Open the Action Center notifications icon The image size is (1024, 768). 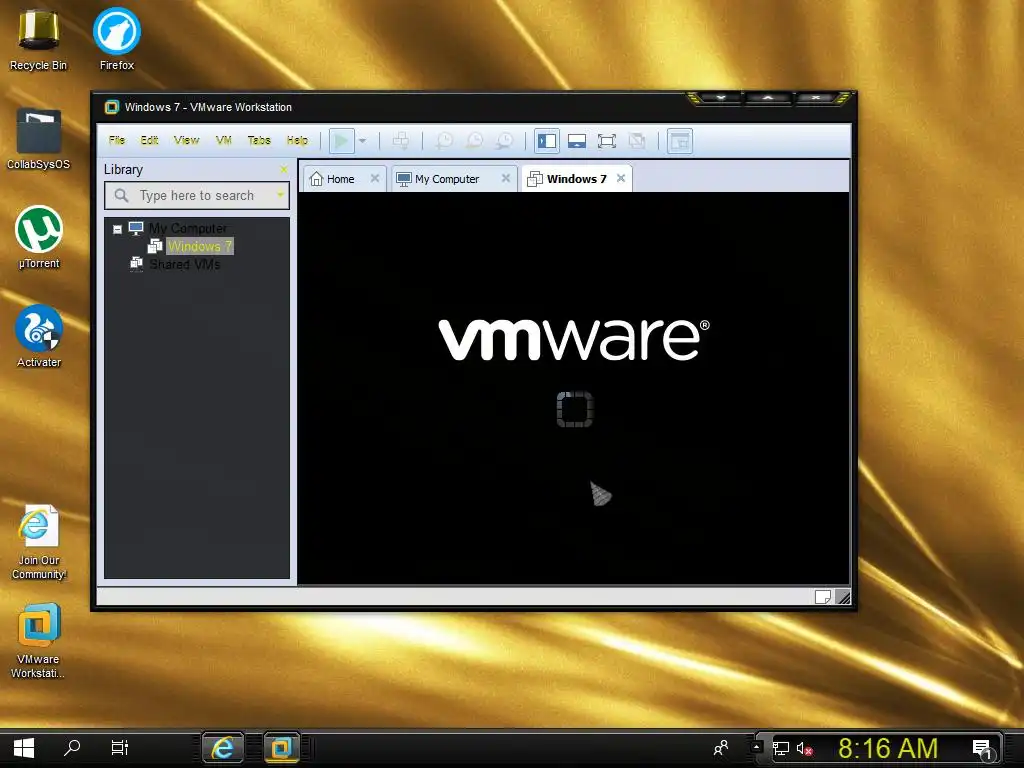click(983, 749)
